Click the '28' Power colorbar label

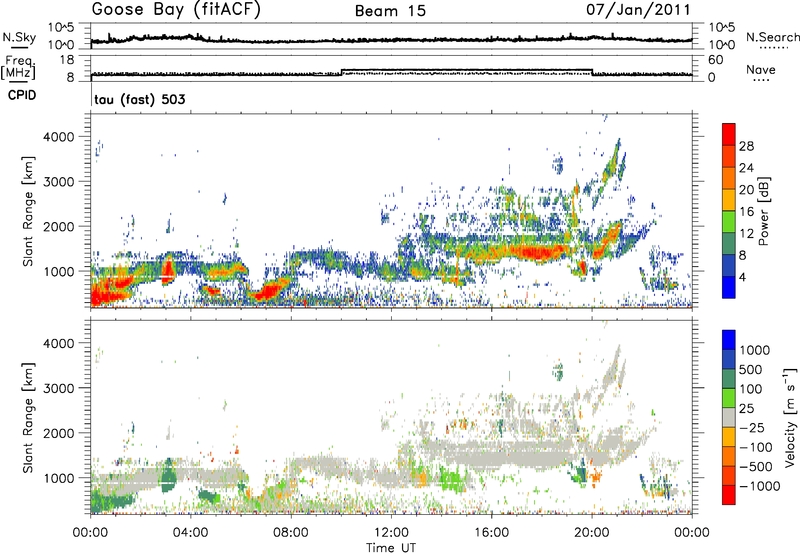[746, 146]
